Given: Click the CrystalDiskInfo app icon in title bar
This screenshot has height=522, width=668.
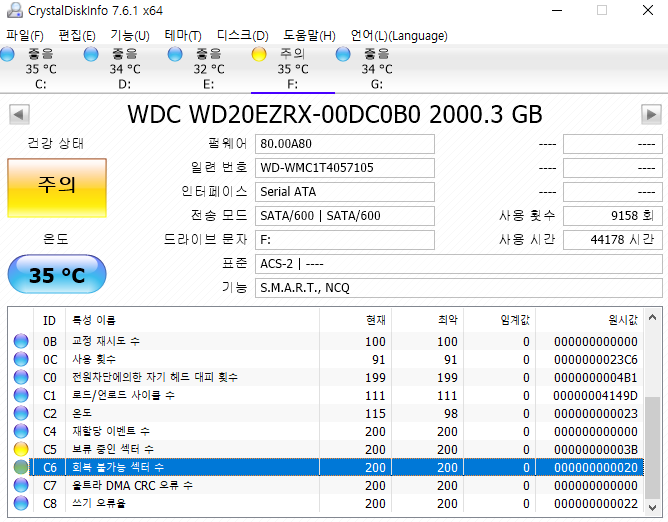Looking at the screenshot, I should (14, 11).
